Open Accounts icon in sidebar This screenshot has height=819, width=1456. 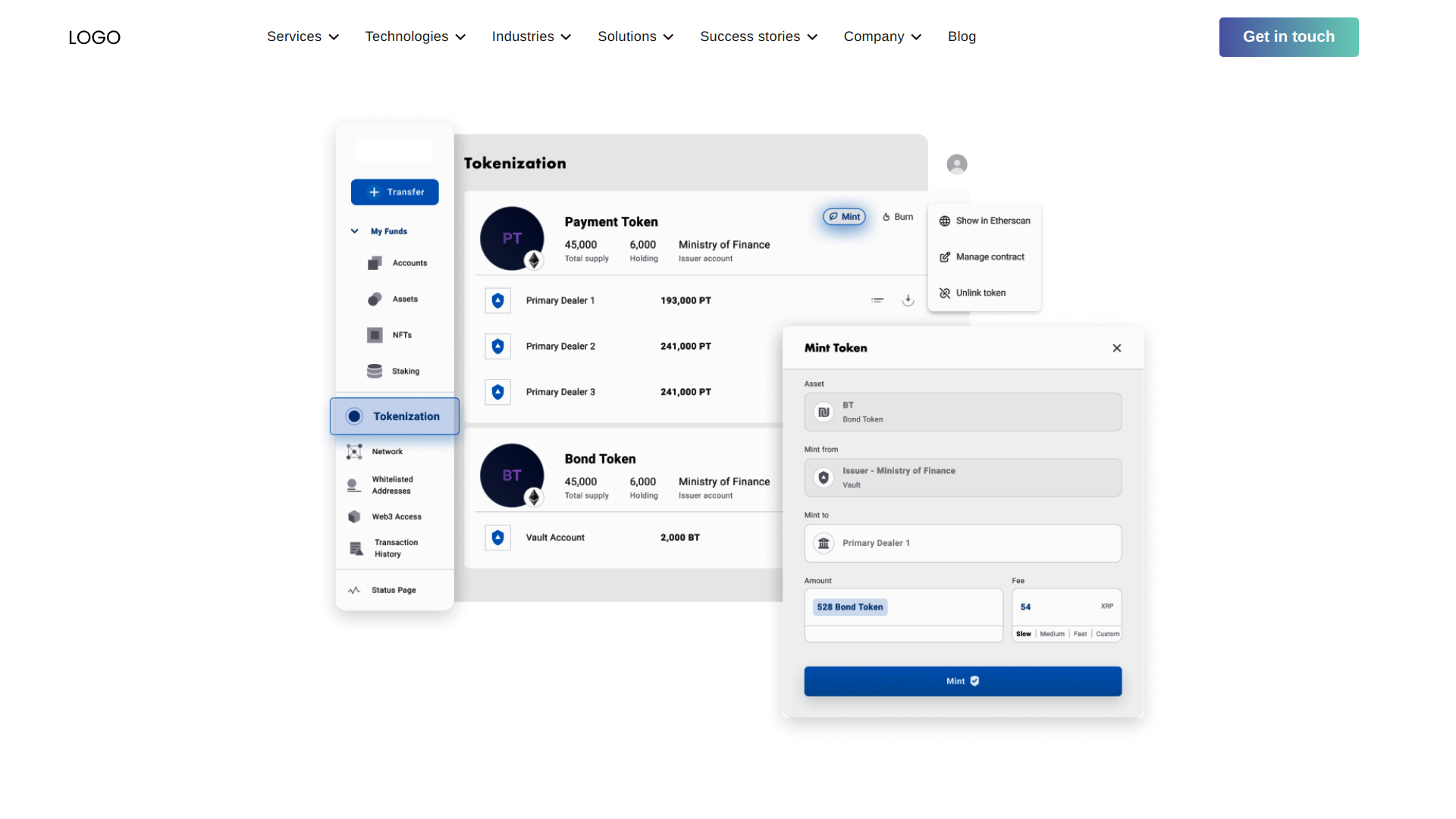[x=375, y=263]
